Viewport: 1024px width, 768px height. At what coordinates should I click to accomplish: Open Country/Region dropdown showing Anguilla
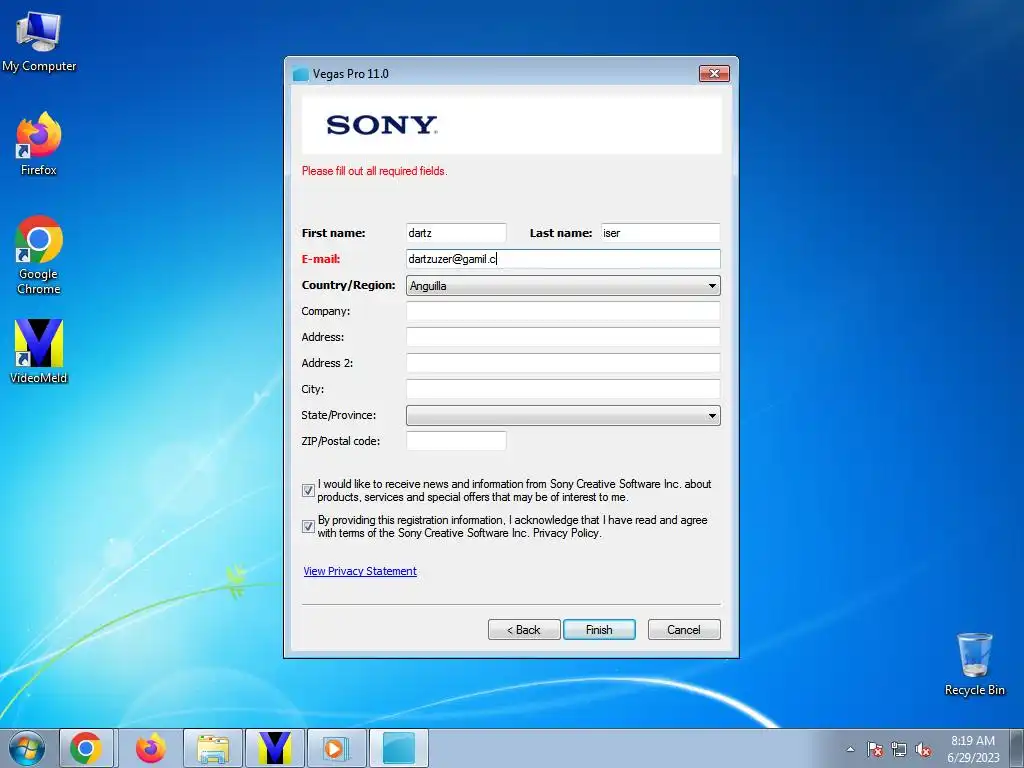pyautogui.click(x=563, y=285)
